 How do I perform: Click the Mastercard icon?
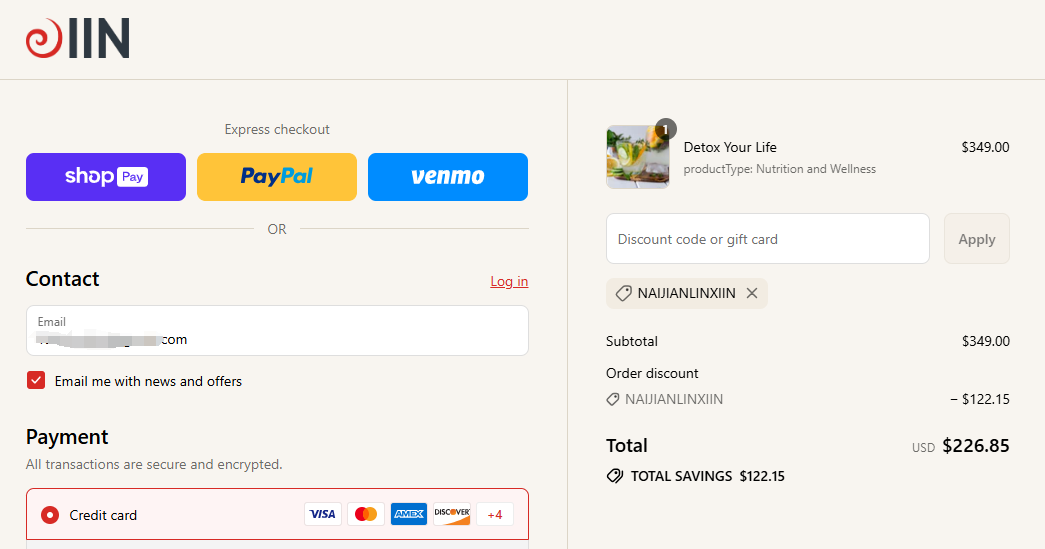tap(366, 514)
